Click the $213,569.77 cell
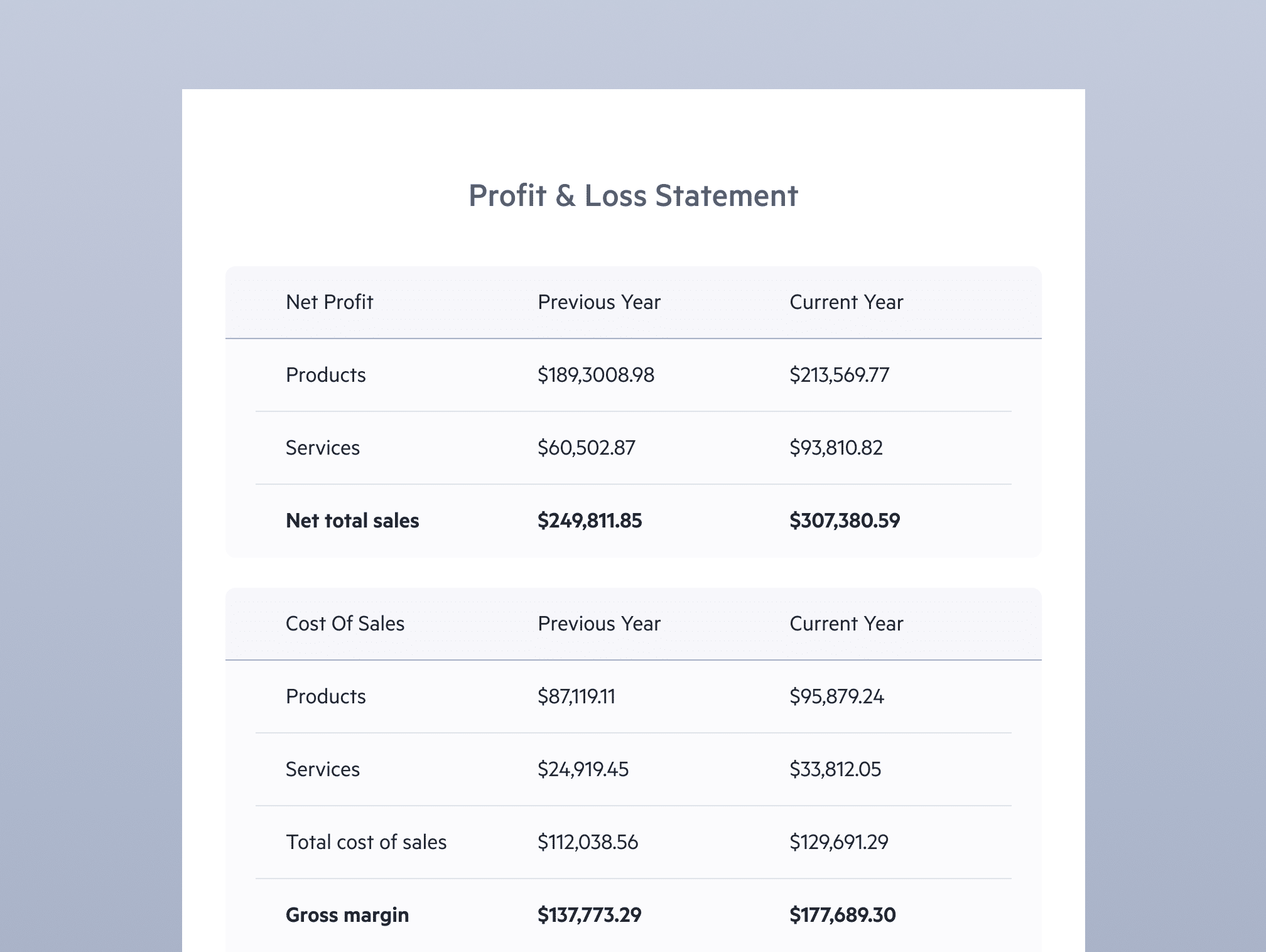This screenshot has width=1266, height=952. (x=839, y=375)
